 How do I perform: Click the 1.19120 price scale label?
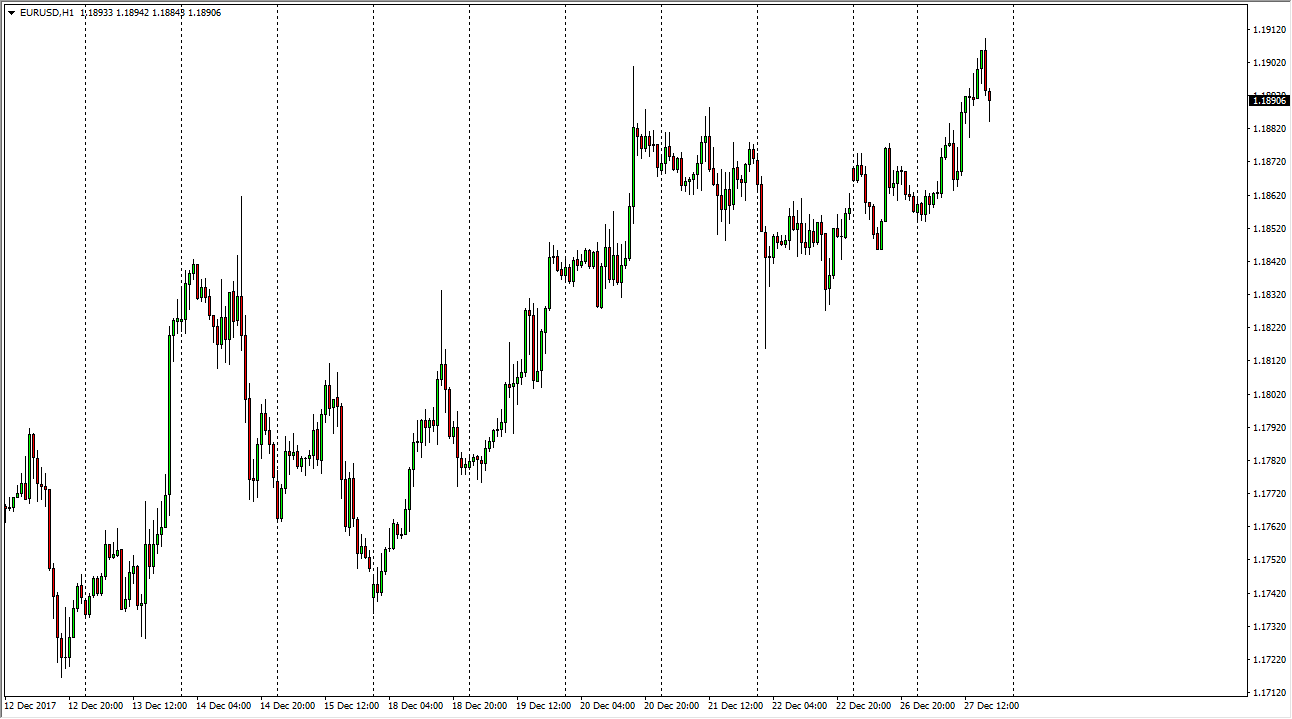click(1269, 30)
